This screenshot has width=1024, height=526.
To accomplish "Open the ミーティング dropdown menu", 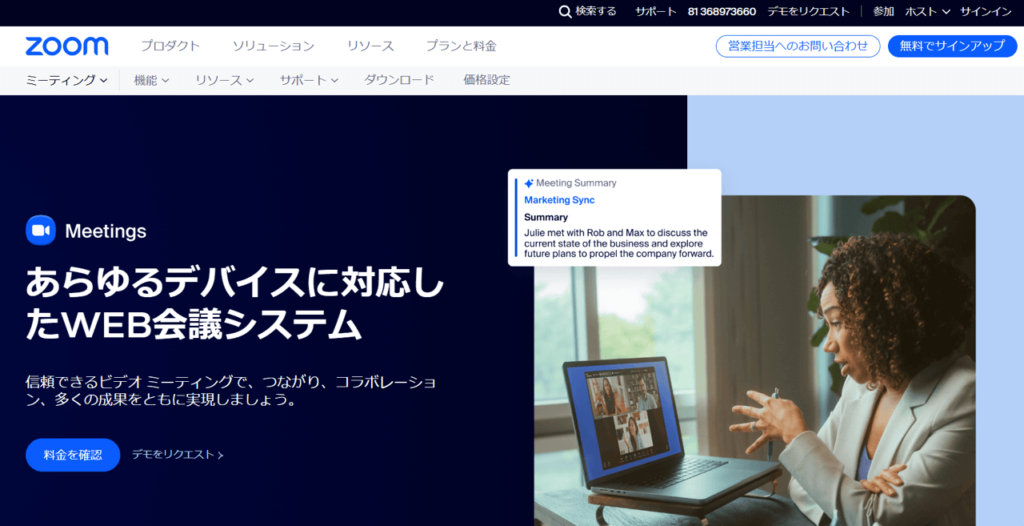I will 66,80.
